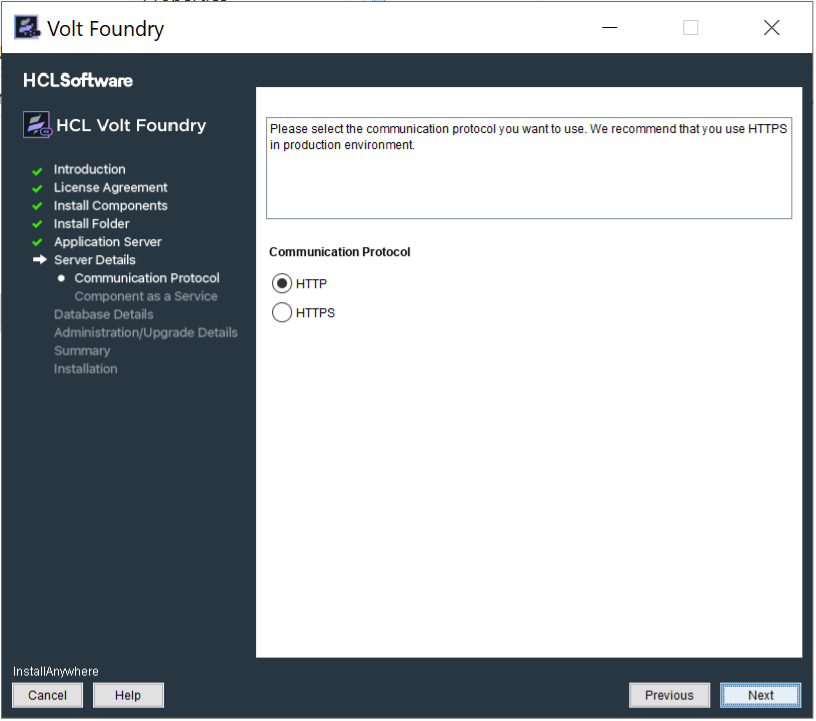Click the HCLSoftware brand text

click(78, 81)
